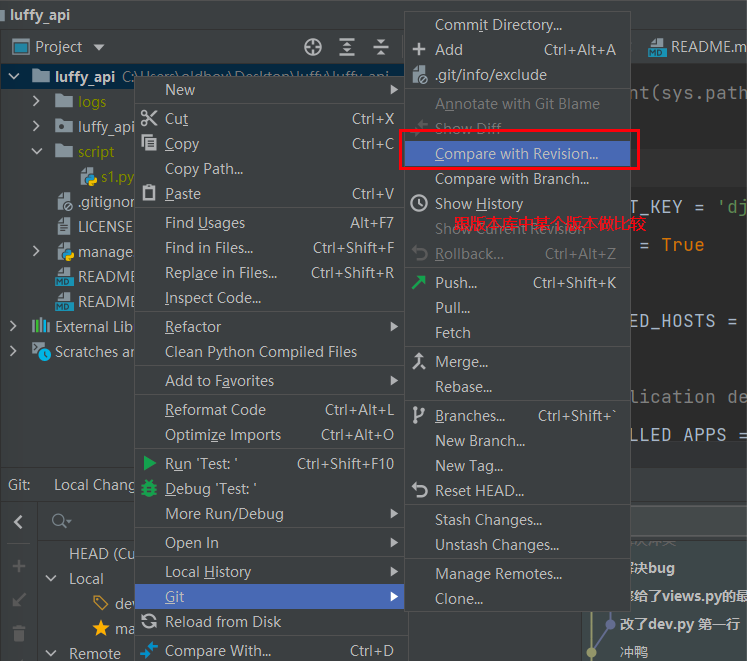This screenshot has height=661, width=747.
Task: Open More Run/Debug submenu
Action: (270, 514)
